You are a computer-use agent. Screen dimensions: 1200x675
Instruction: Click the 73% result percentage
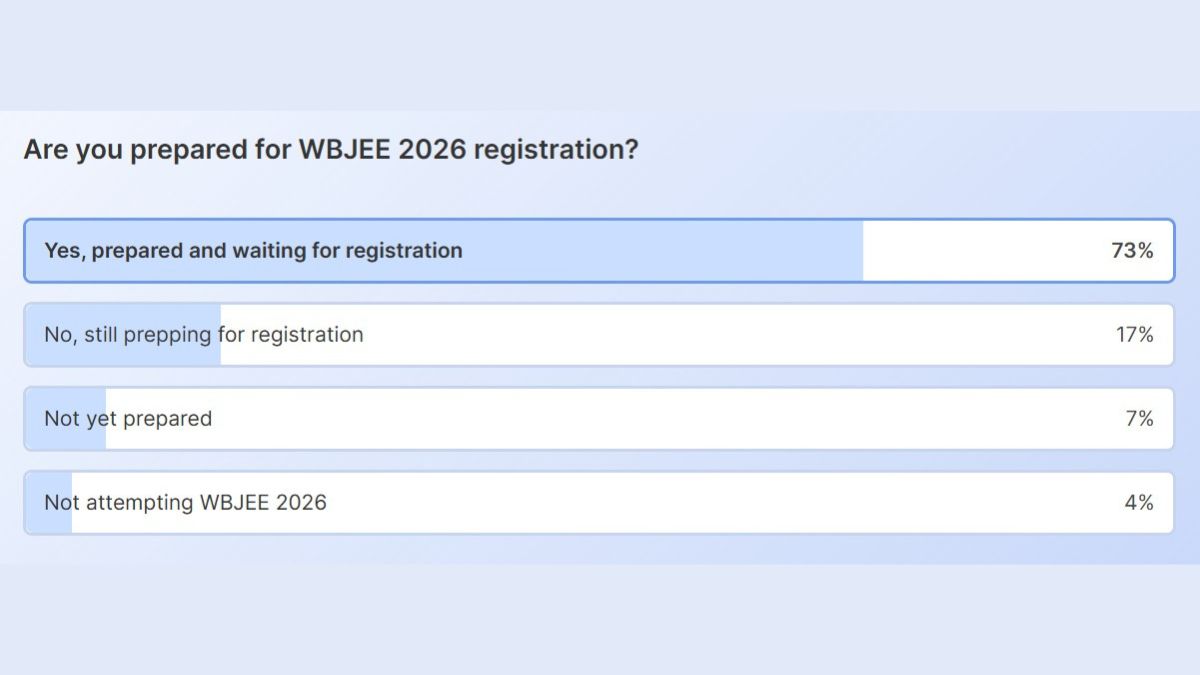(1132, 251)
